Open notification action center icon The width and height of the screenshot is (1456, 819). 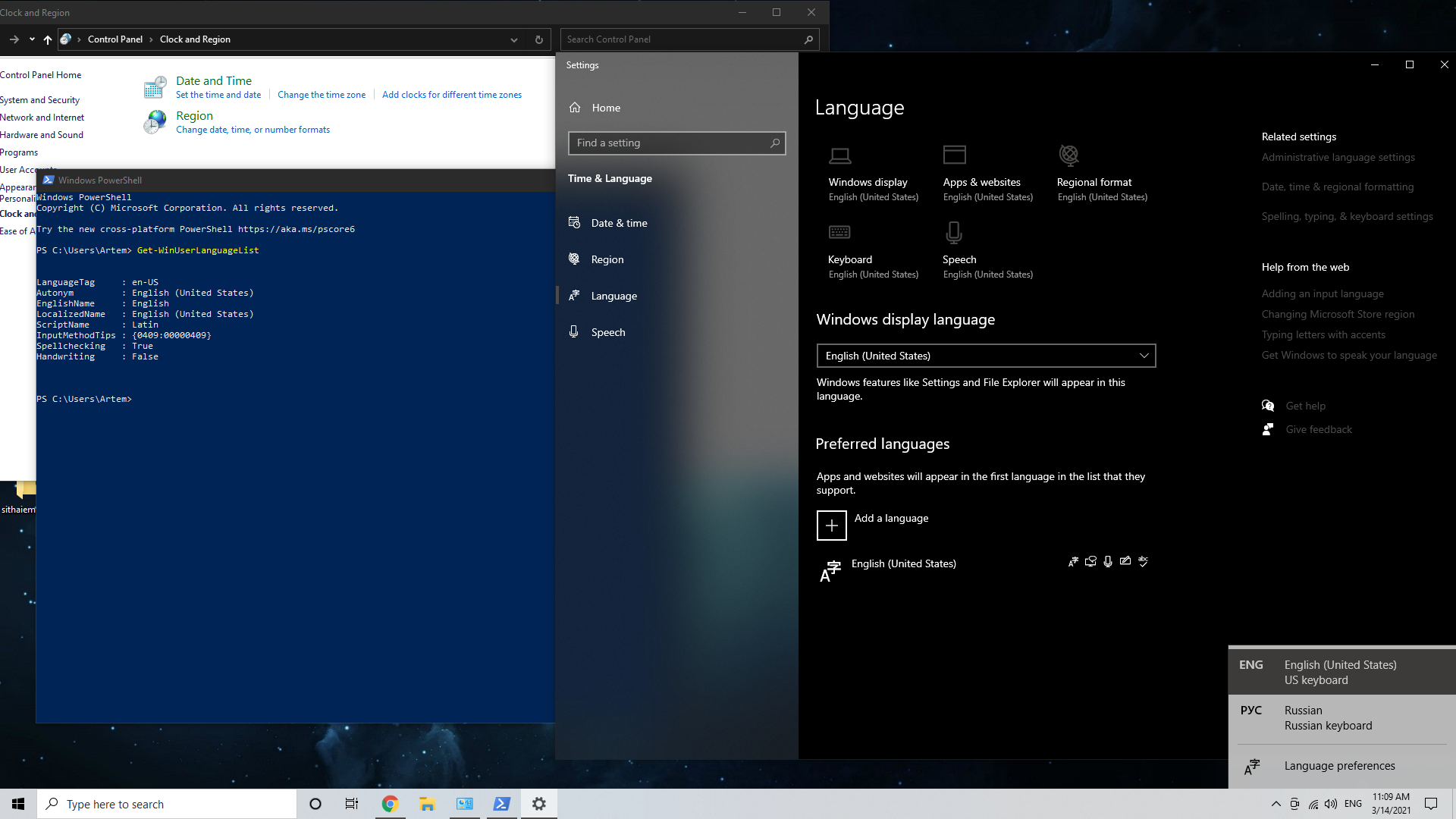click(1431, 804)
